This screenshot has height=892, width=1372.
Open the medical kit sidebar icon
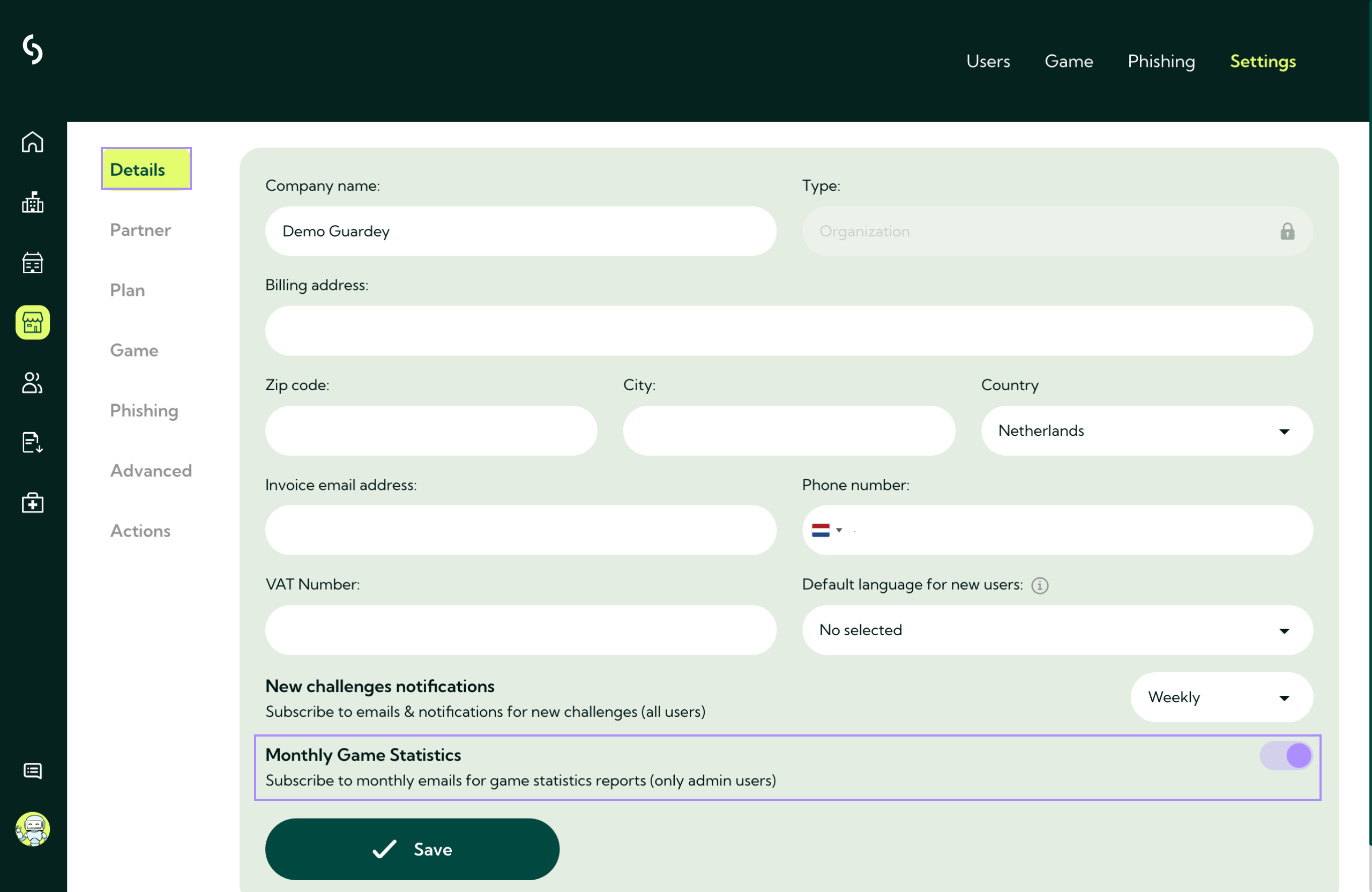click(32, 503)
